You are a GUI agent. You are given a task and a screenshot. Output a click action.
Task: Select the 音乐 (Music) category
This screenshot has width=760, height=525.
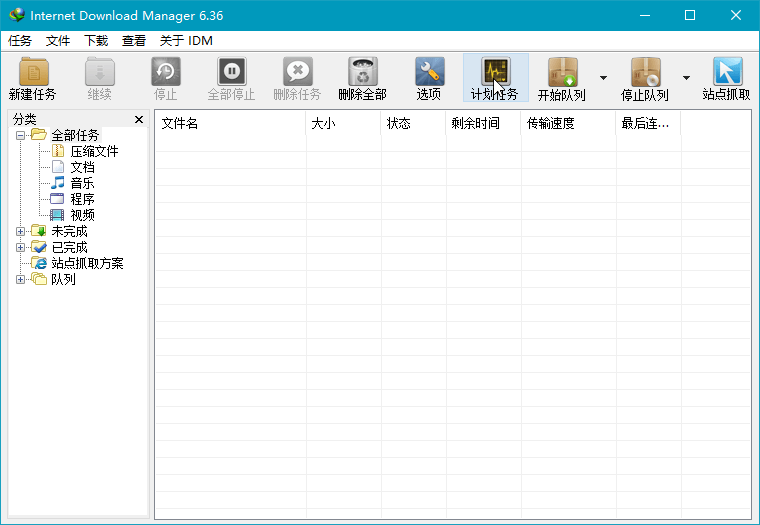click(x=82, y=183)
